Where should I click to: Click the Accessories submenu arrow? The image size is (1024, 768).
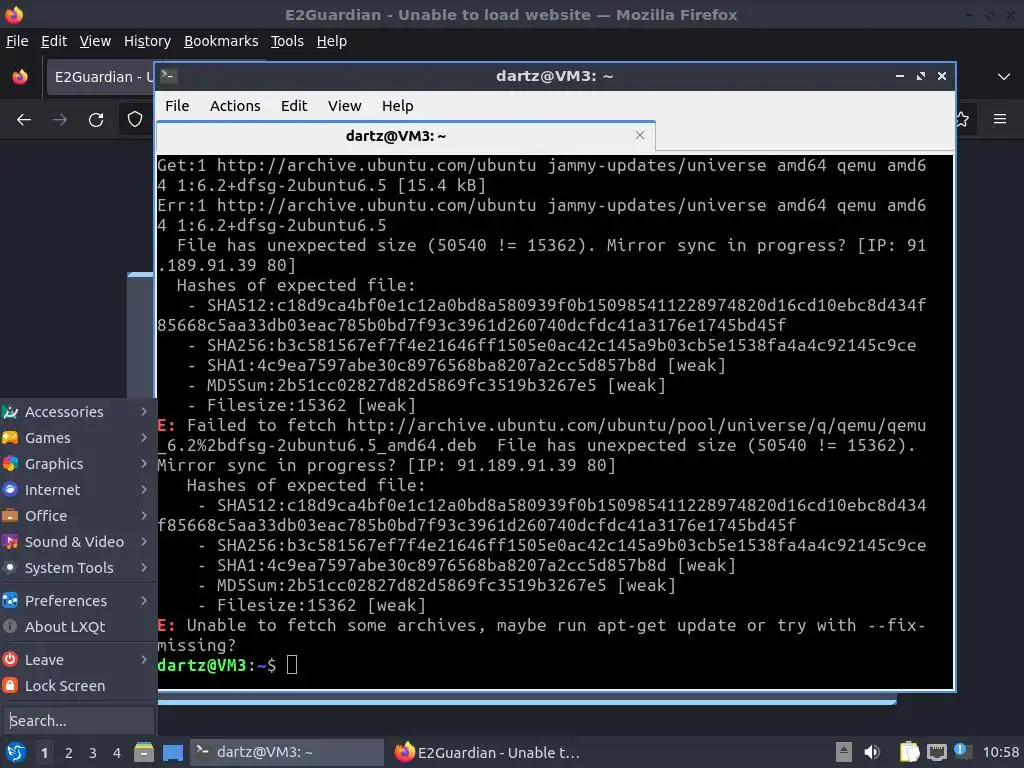tap(144, 411)
